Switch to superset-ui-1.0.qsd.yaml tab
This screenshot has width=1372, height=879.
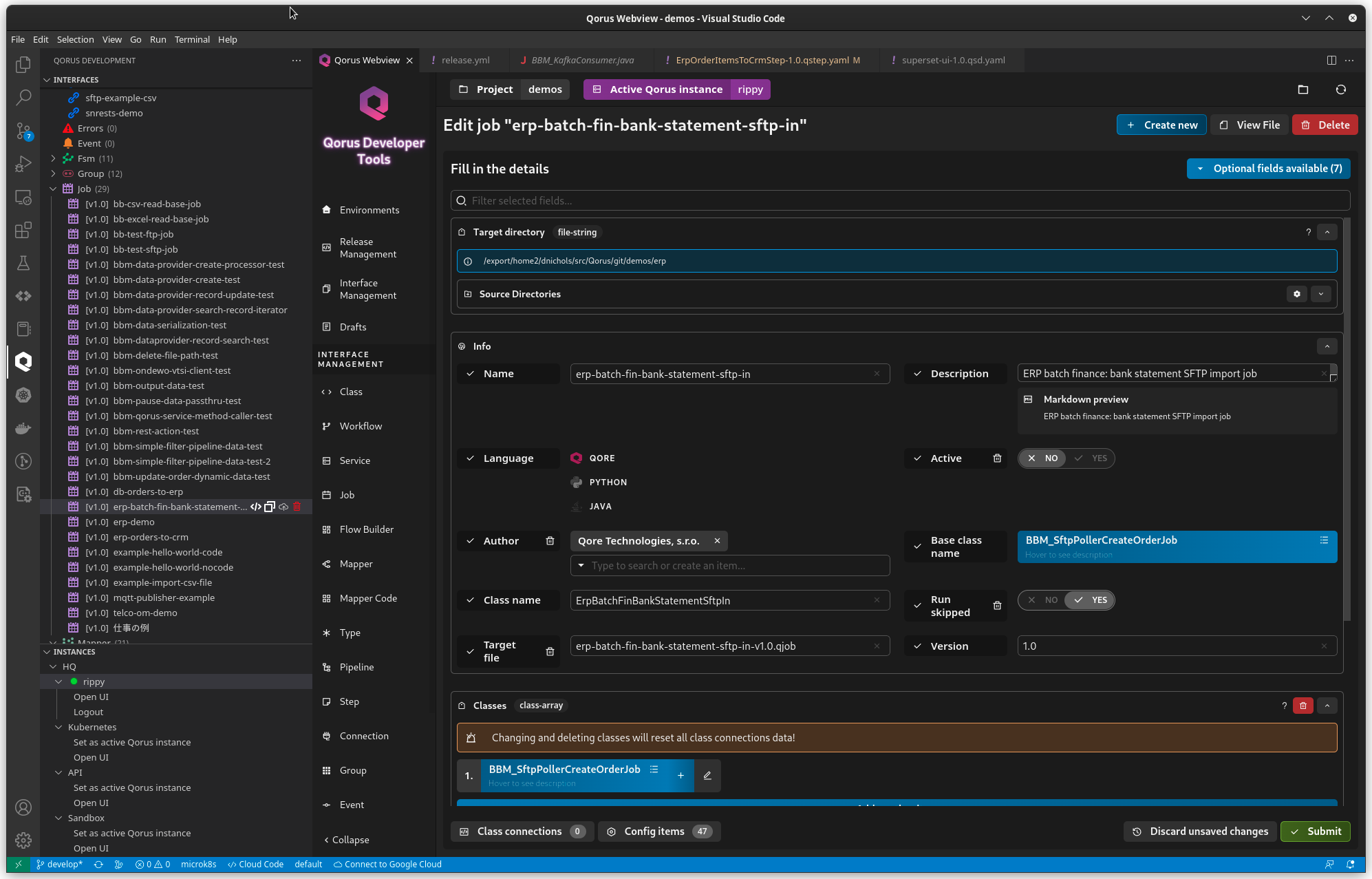pyautogui.click(x=953, y=61)
